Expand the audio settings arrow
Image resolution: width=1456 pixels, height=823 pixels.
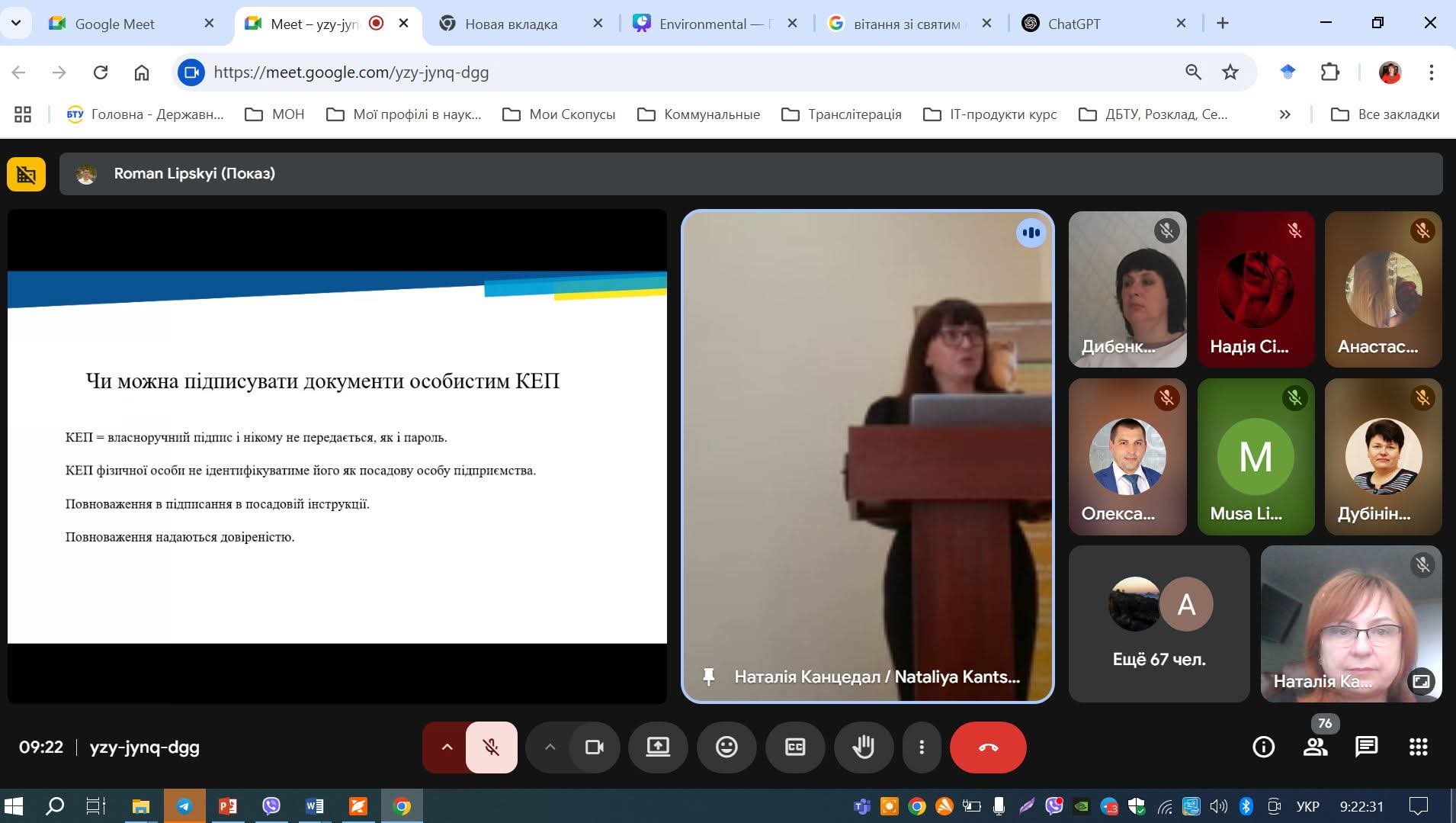tap(447, 747)
